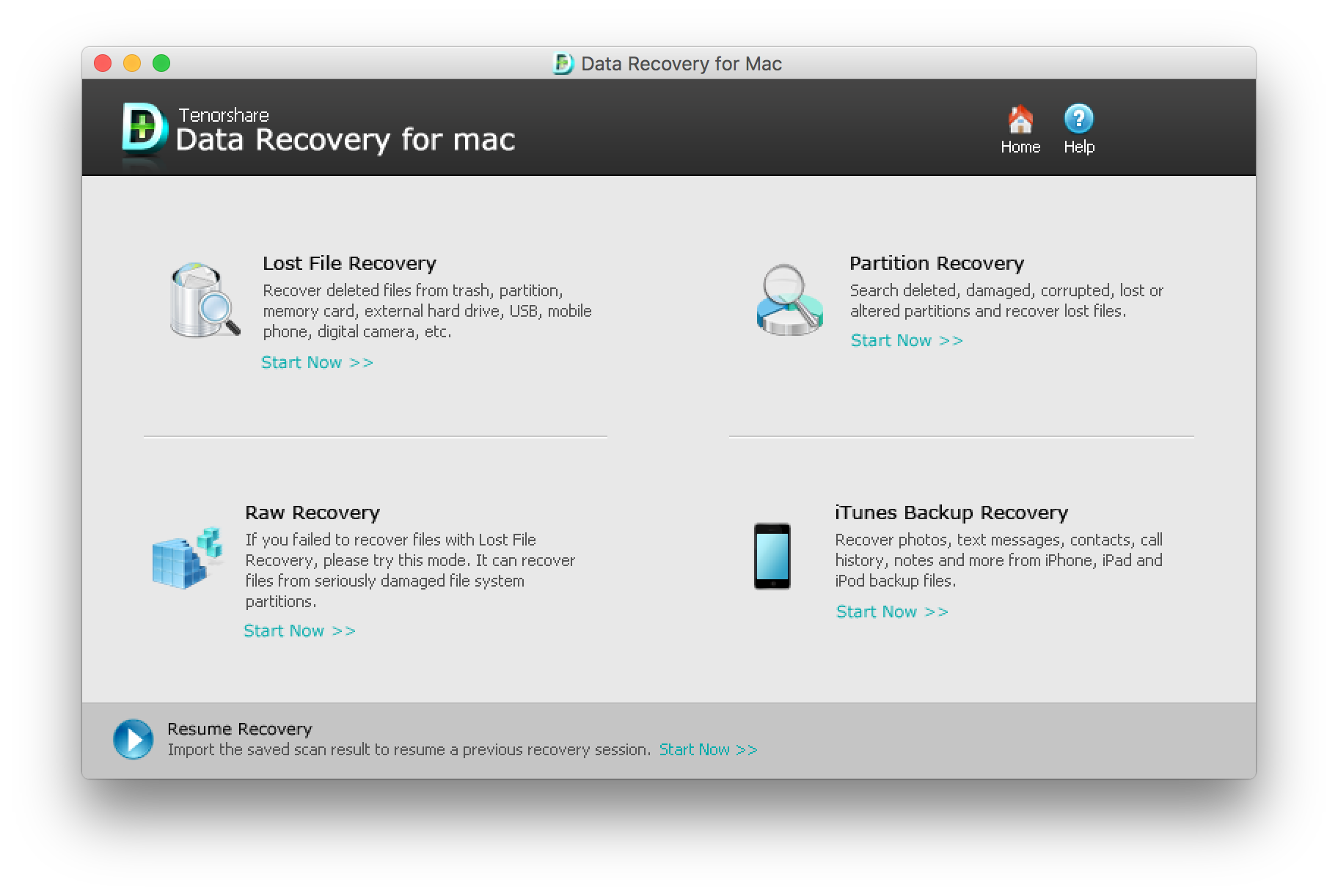This screenshot has height=896, width=1338.
Task: Select the Resume Recovery heading
Action: tap(240, 729)
